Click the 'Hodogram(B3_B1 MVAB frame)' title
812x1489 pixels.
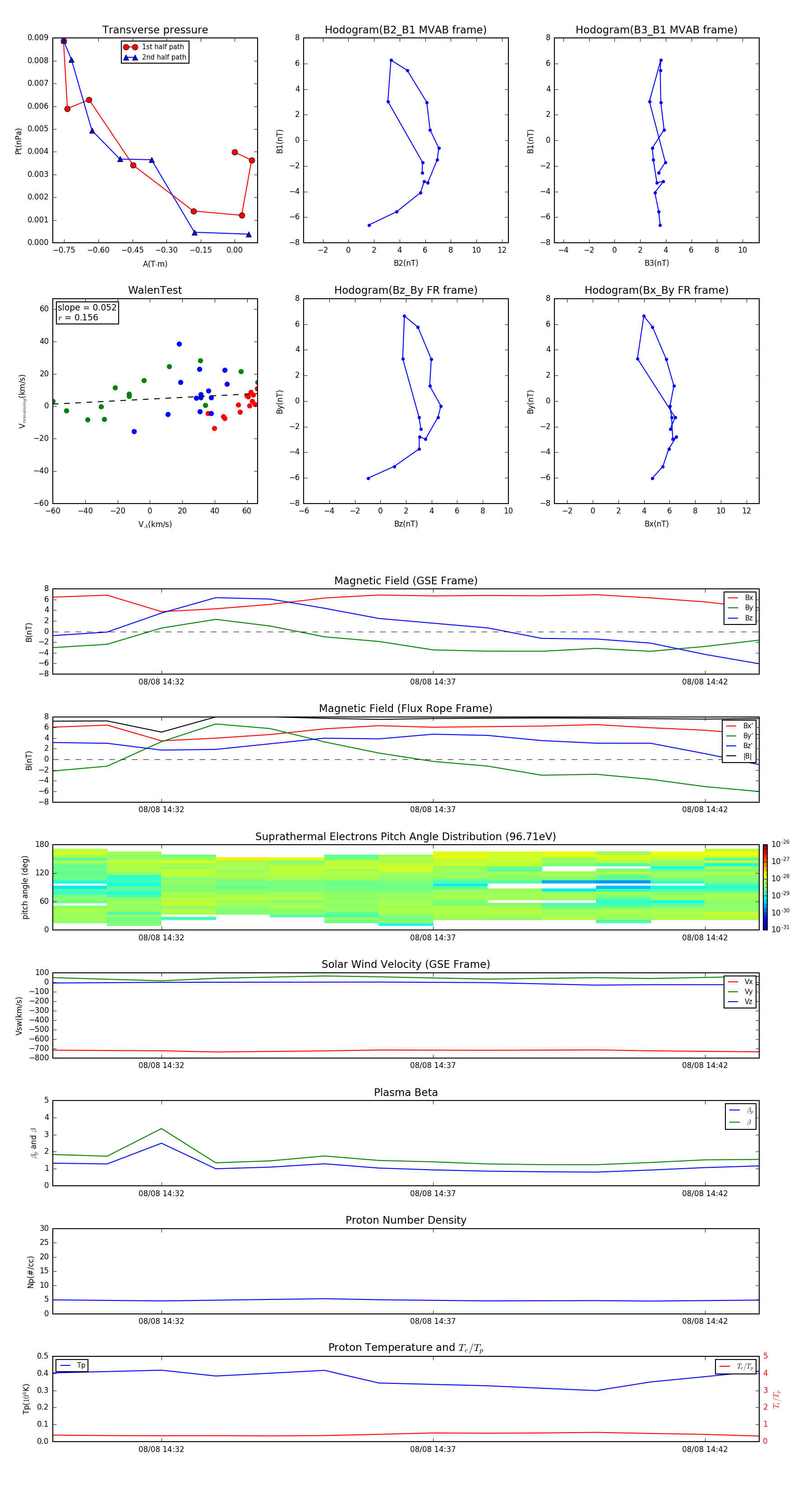[656, 30]
